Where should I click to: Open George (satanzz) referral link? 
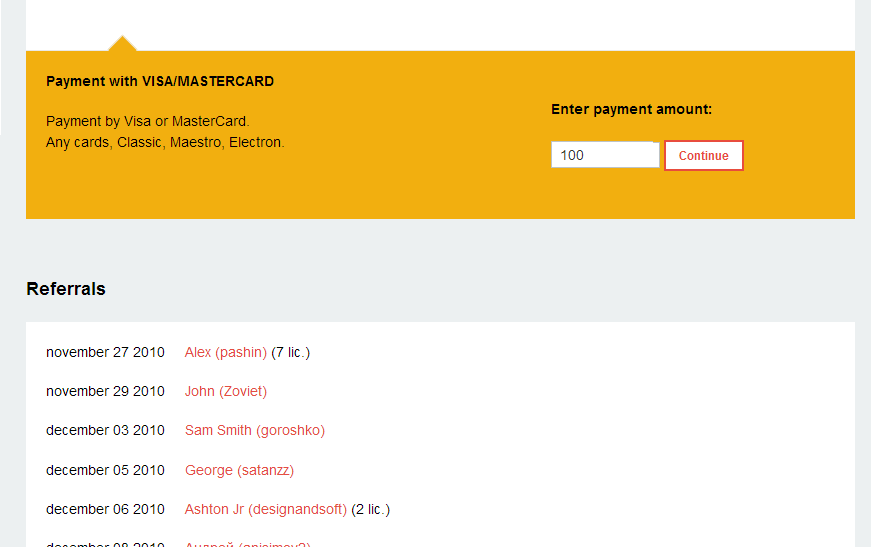[x=239, y=470]
